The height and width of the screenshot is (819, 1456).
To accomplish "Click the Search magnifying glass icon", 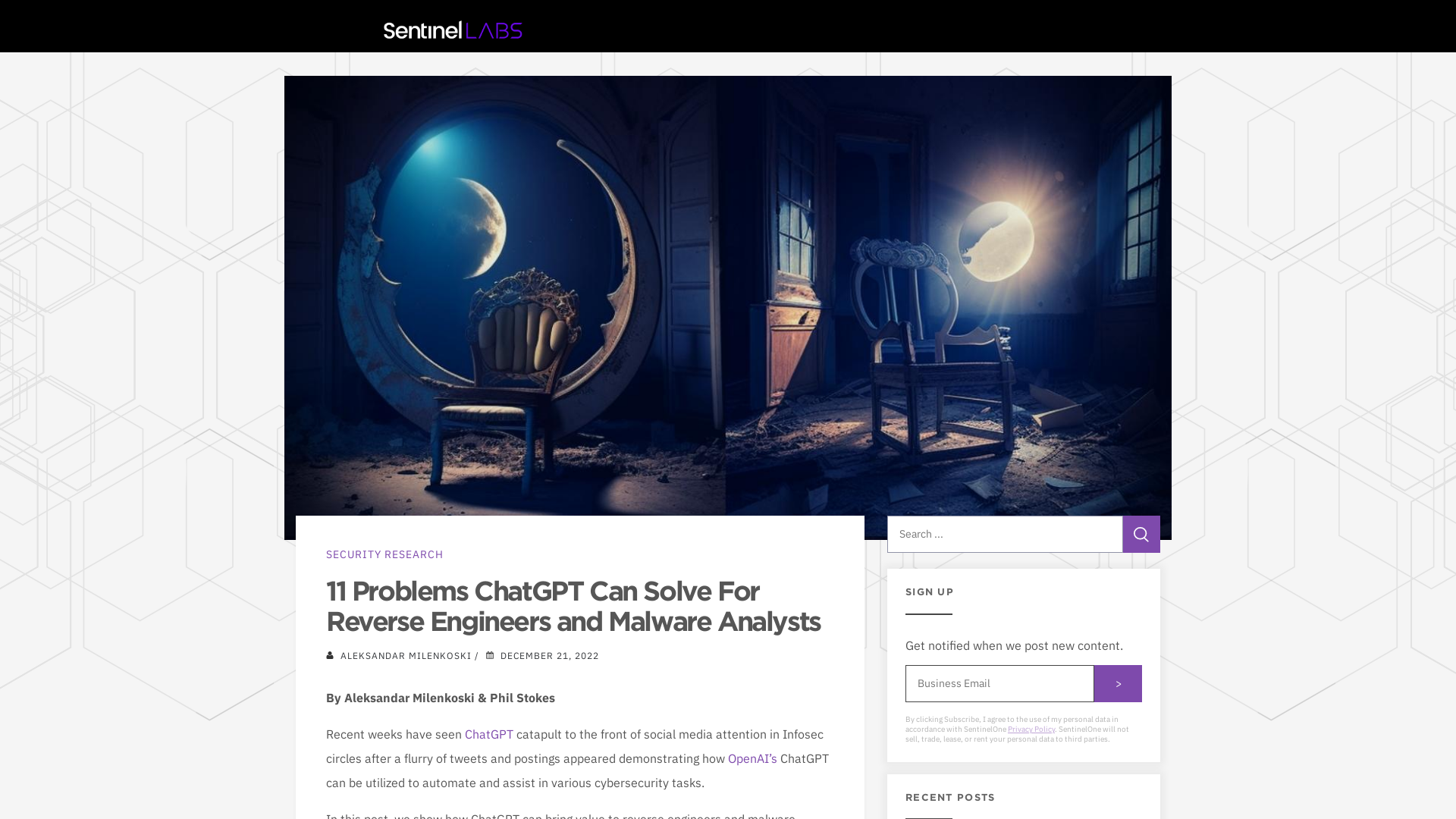I will click(1141, 534).
